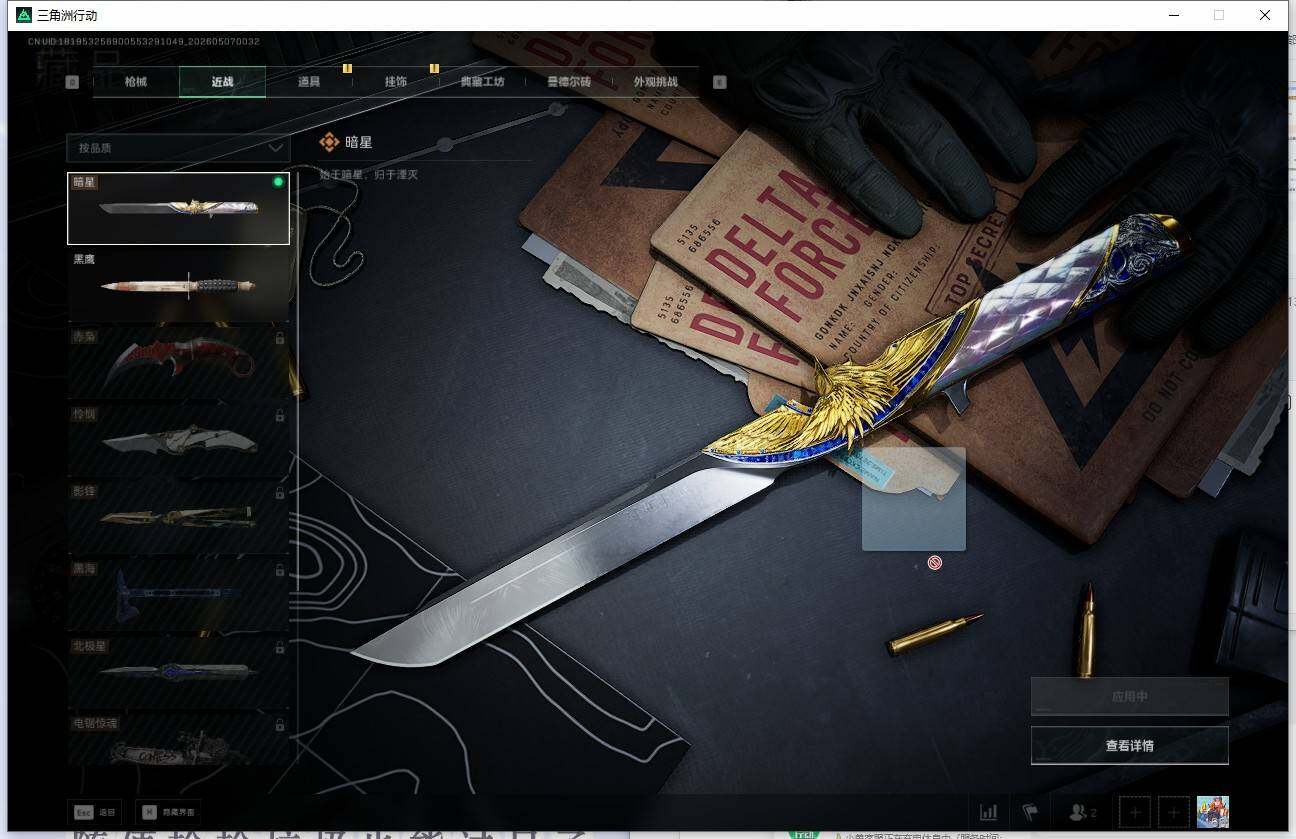Click the flag icon in bottom bar
1296x839 pixels.
pos(1029,812)
